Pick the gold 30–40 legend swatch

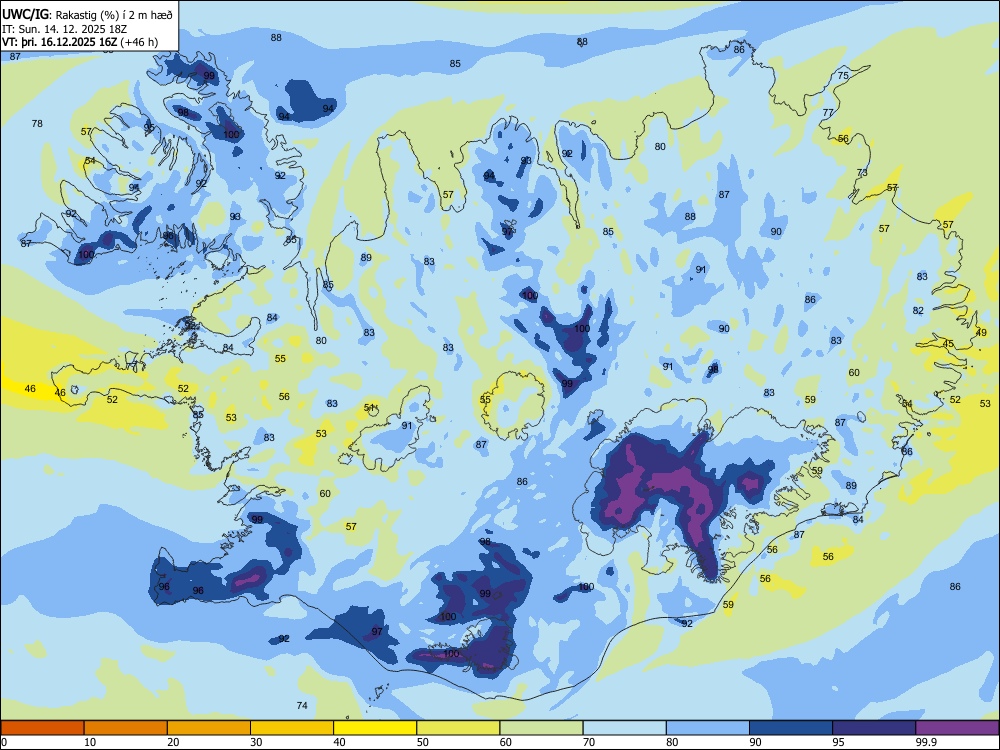point(292,728)
